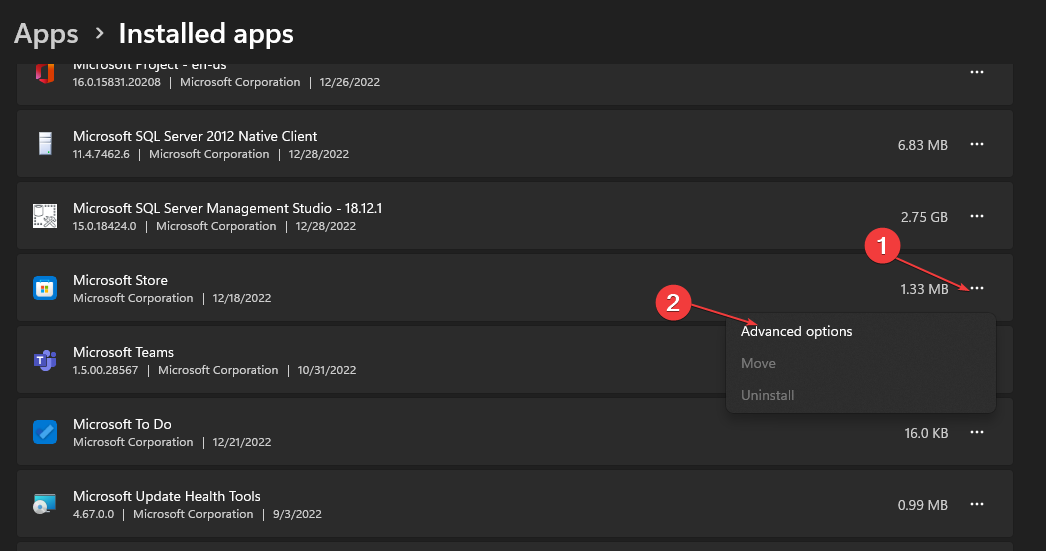The image size is (1046, 551).
Task: Open more options for Microsoft Project
Action: click(x=977, y=72)
